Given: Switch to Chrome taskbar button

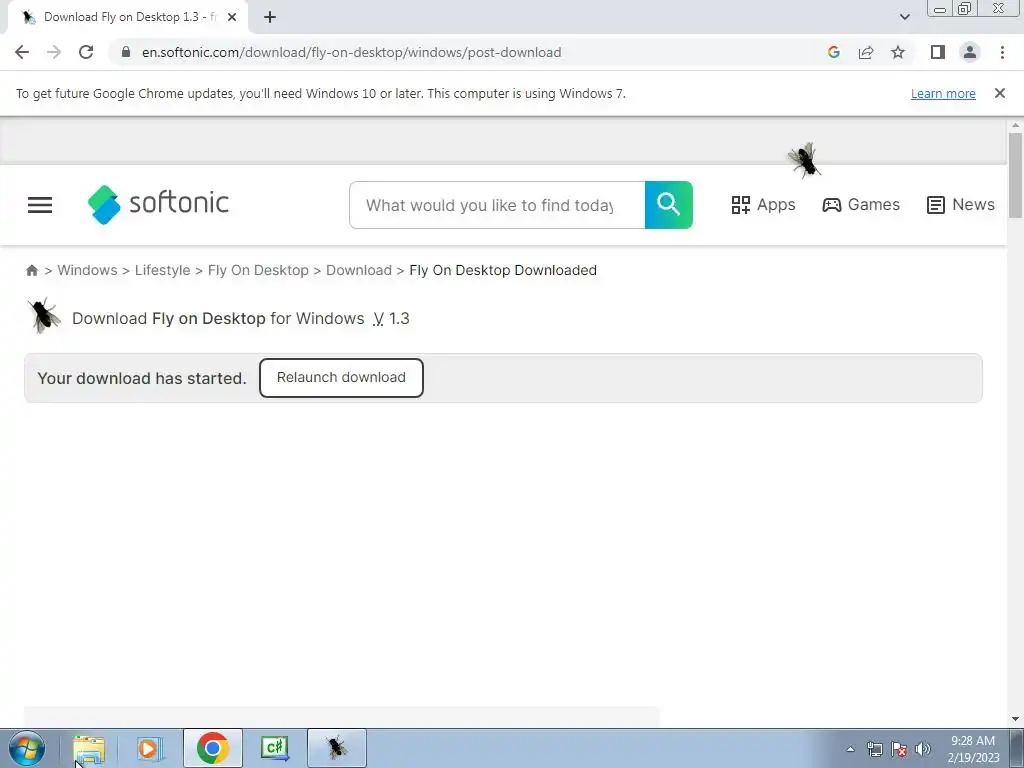Looking at the screenshot, I should [x=212, y=748].
